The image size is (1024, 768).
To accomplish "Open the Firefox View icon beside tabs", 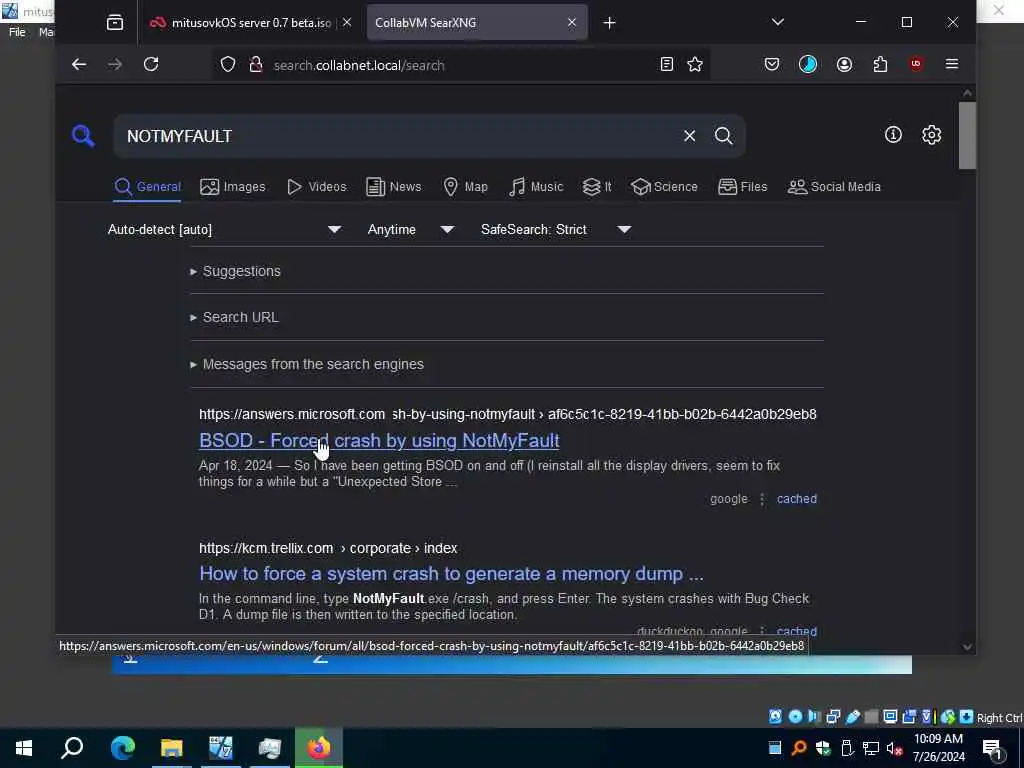I will 115,23.
